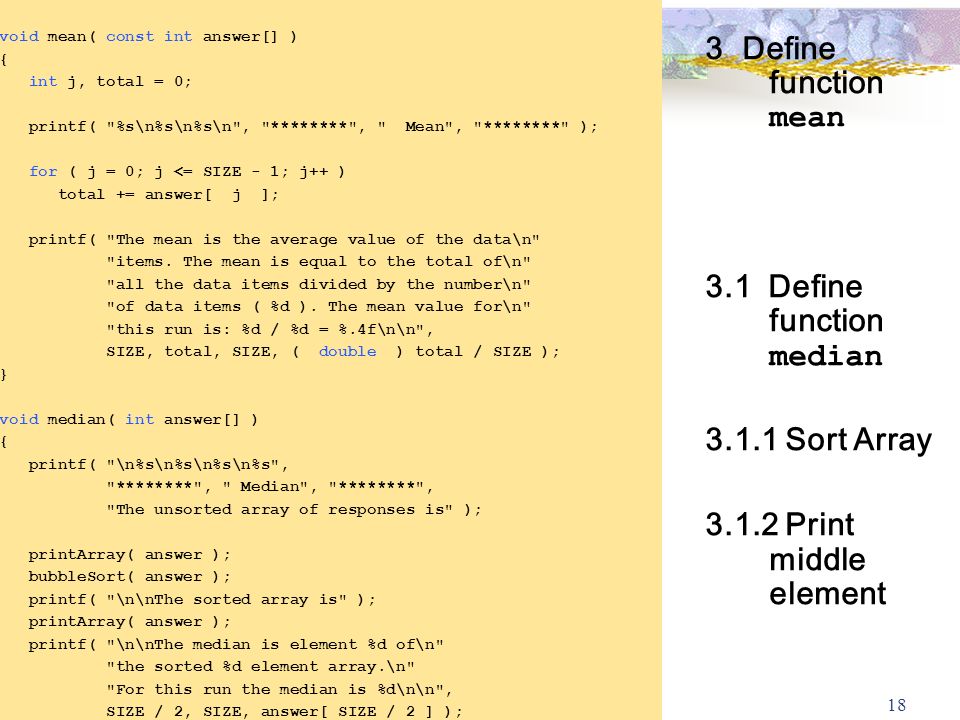Click "of data items ( %d ). The mean value" line
Viewport: 960px width, 720px height.
click(x=318, y=307)
